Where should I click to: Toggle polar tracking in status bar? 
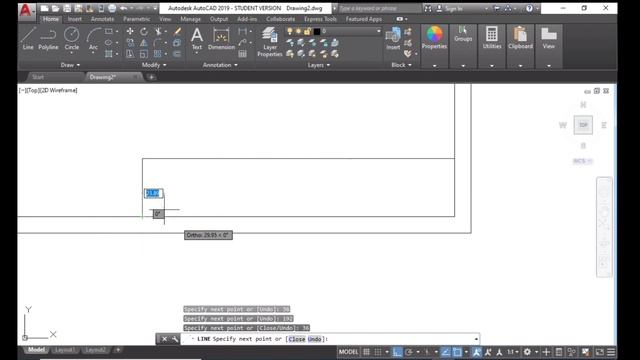click(409, 352)
